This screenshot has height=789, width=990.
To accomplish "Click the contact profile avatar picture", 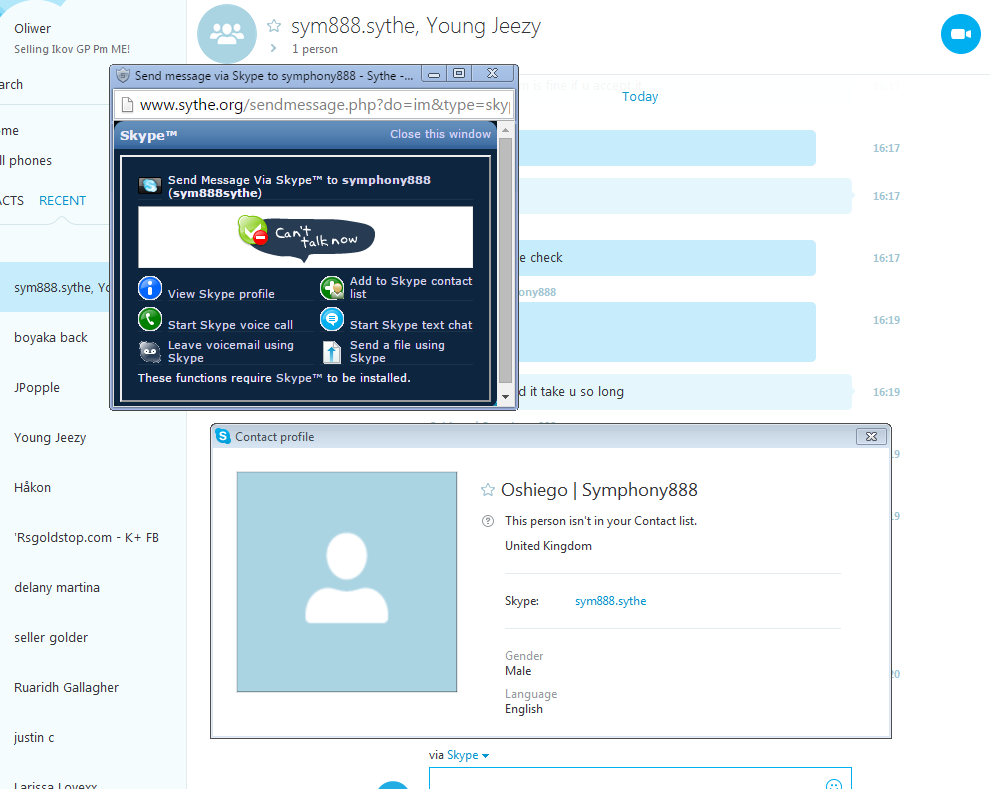I will 347,582.
